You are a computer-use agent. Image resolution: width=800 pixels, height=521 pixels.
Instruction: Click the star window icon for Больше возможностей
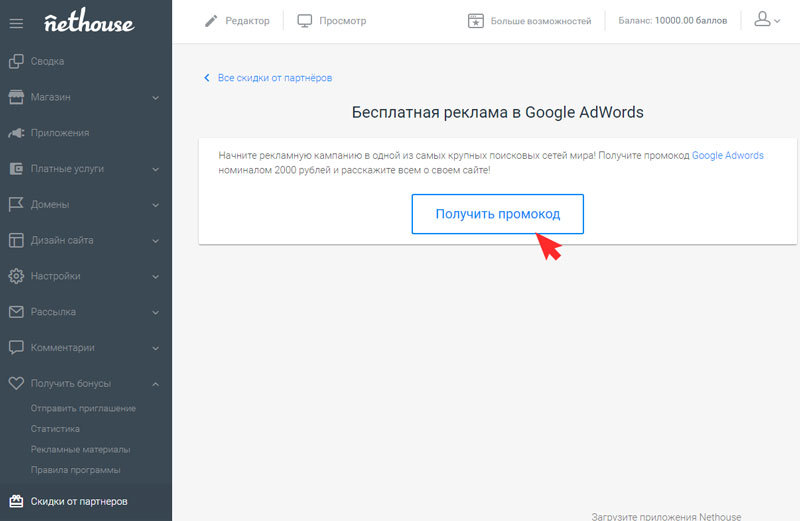click(476, 21)
